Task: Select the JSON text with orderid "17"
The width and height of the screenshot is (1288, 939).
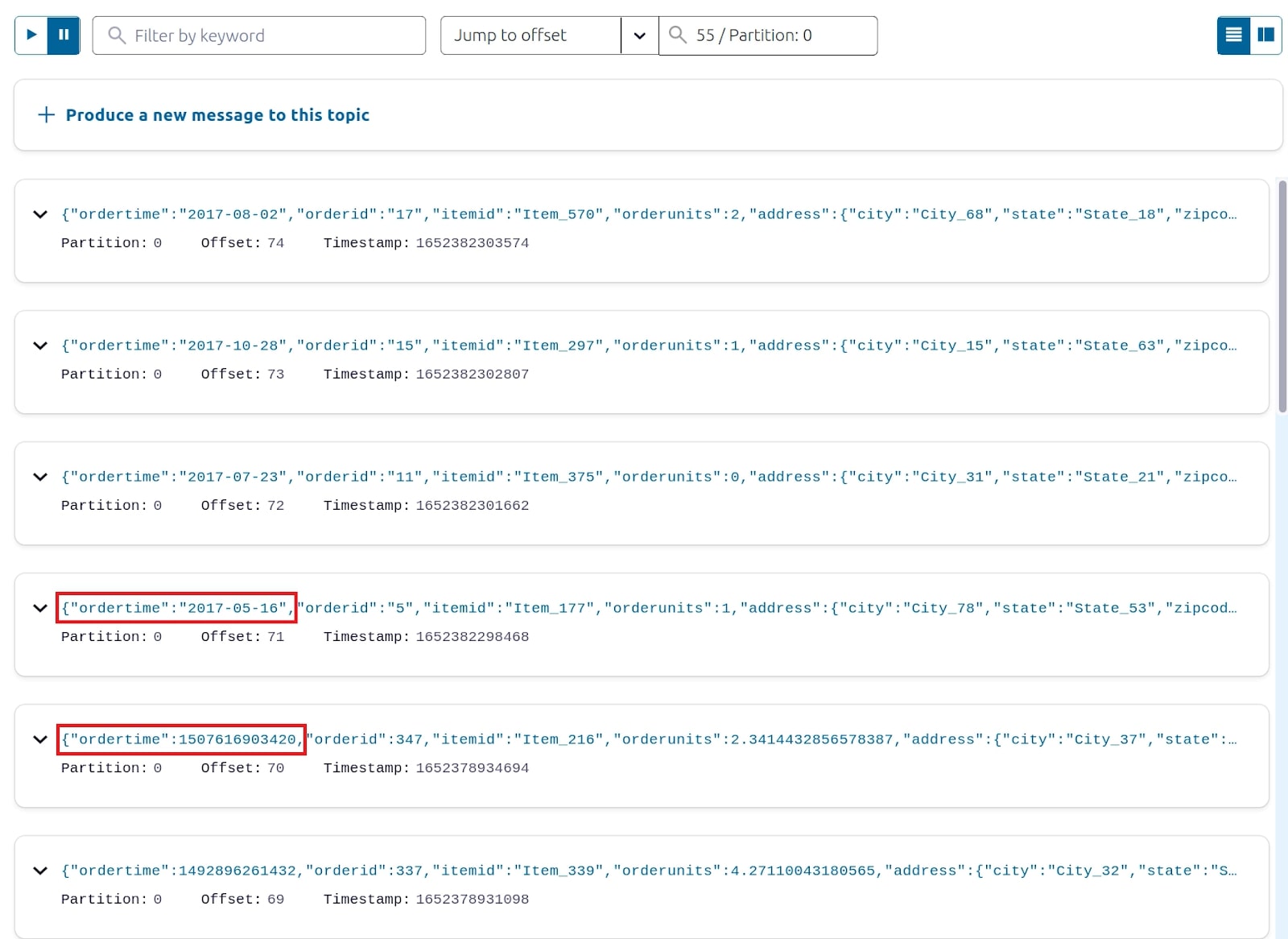Action: click(649, 214)
